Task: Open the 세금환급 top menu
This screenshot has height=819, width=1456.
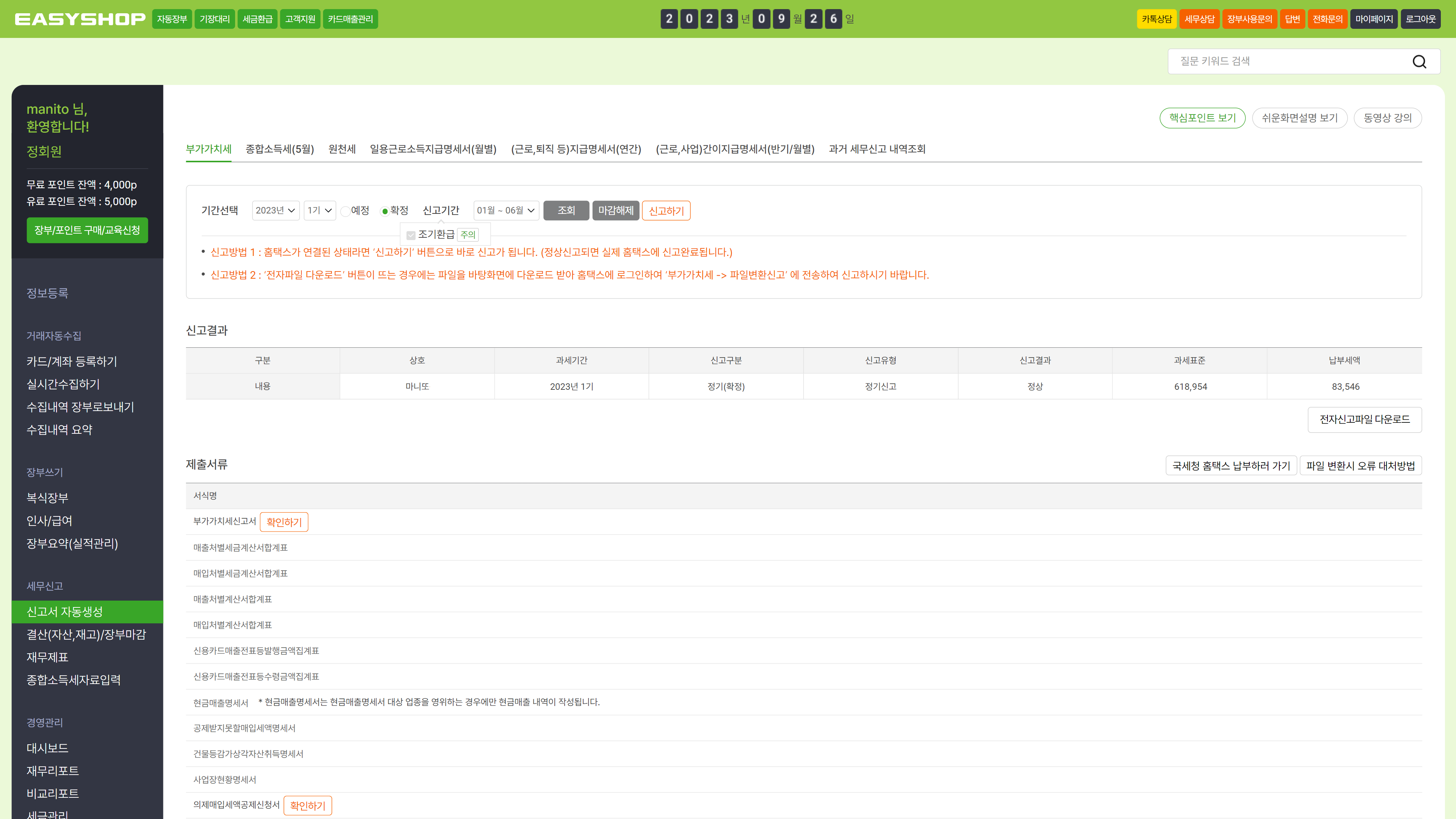Action: [x=257, y=19]
